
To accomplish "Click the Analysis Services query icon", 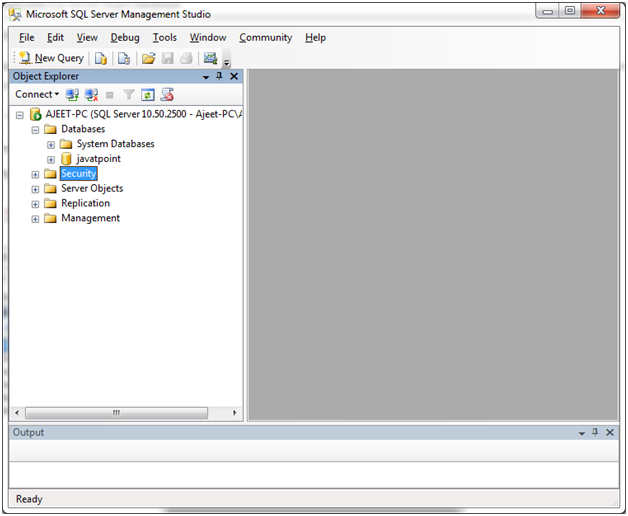I will (124, 58).
